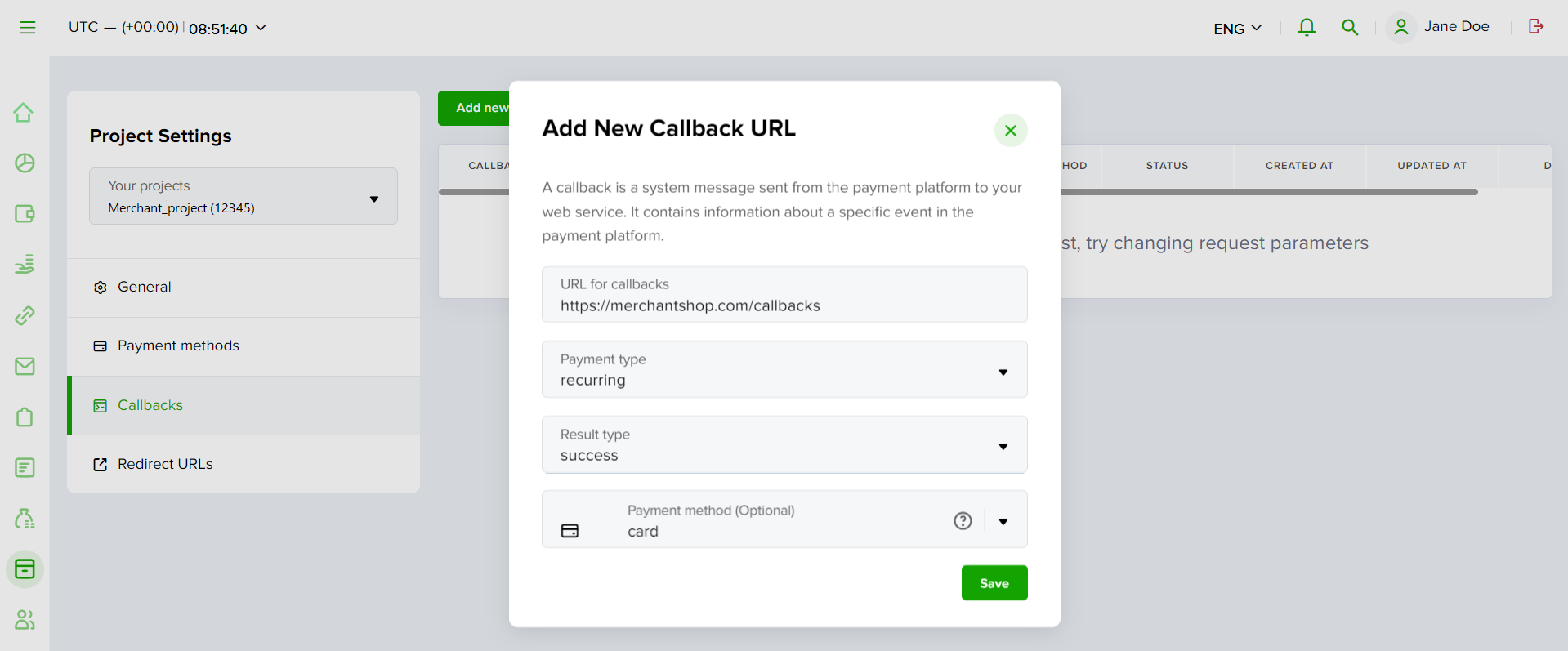This screenshot has height=651, width=1568.
Task: Click the link chain sidebar icon
Action: click(25, 315)
